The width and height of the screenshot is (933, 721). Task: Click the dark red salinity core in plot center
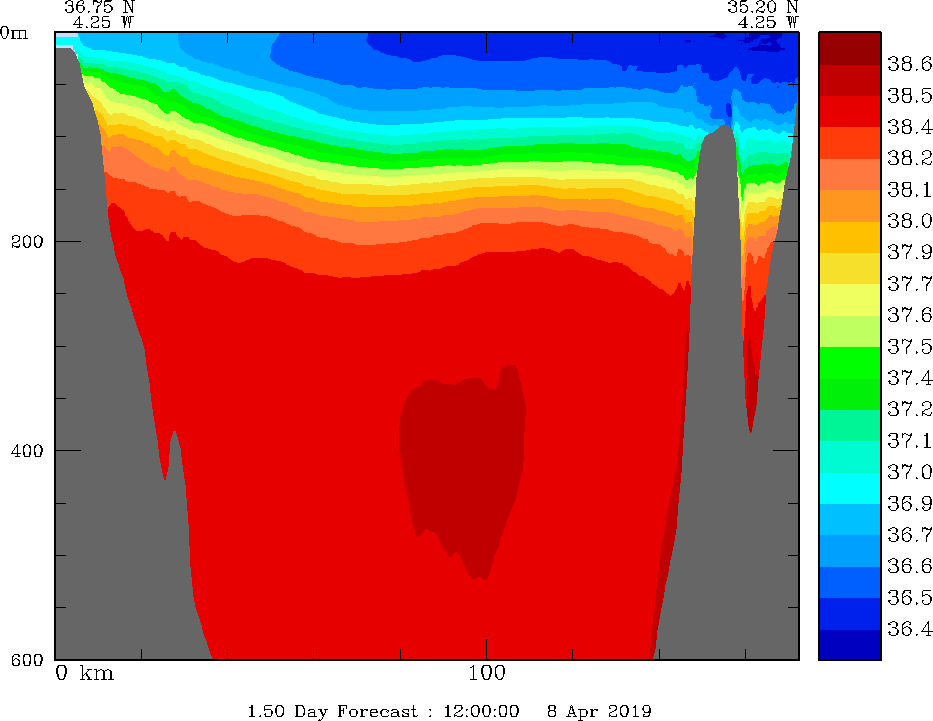coord(462,450)
